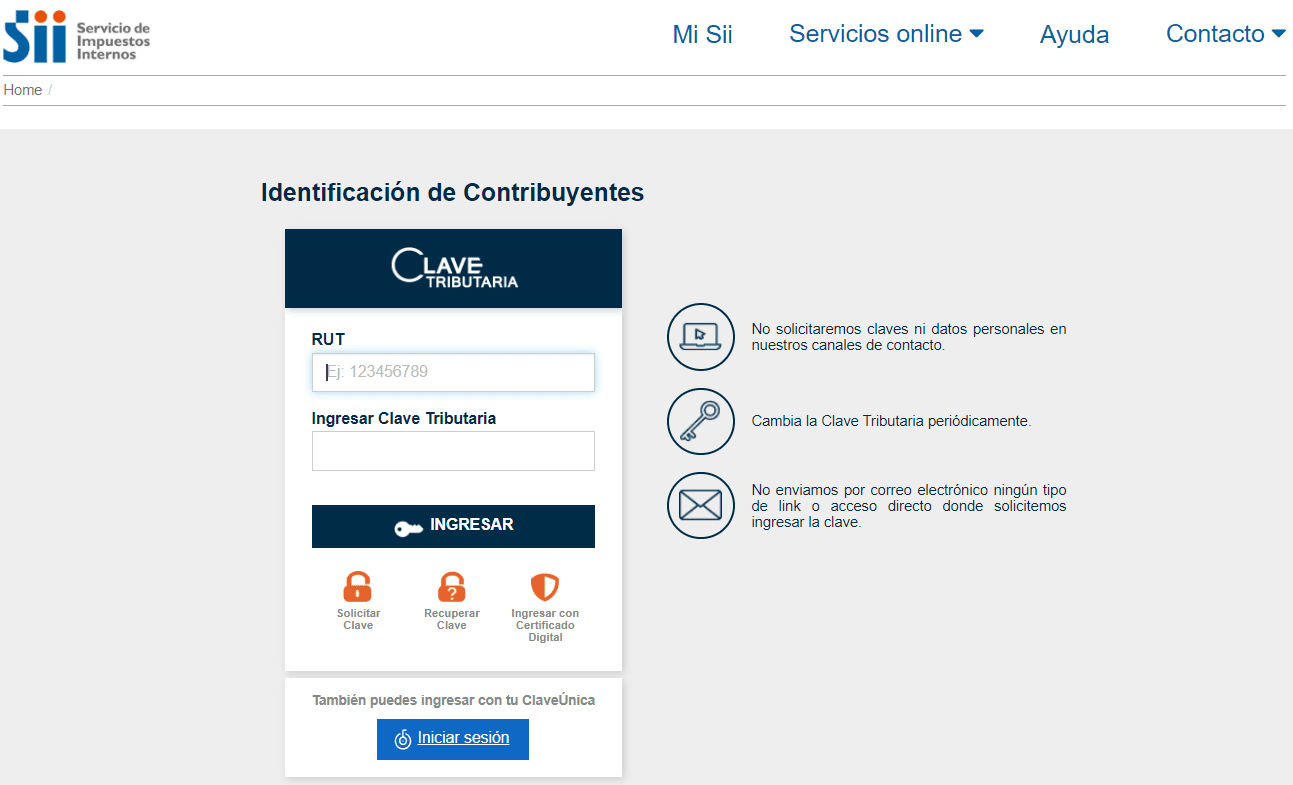1293x785 pixels.
Task: Click the text 'No enviamos por correo electrónico ningún tipo'
Action: click(x=909, y=490)
